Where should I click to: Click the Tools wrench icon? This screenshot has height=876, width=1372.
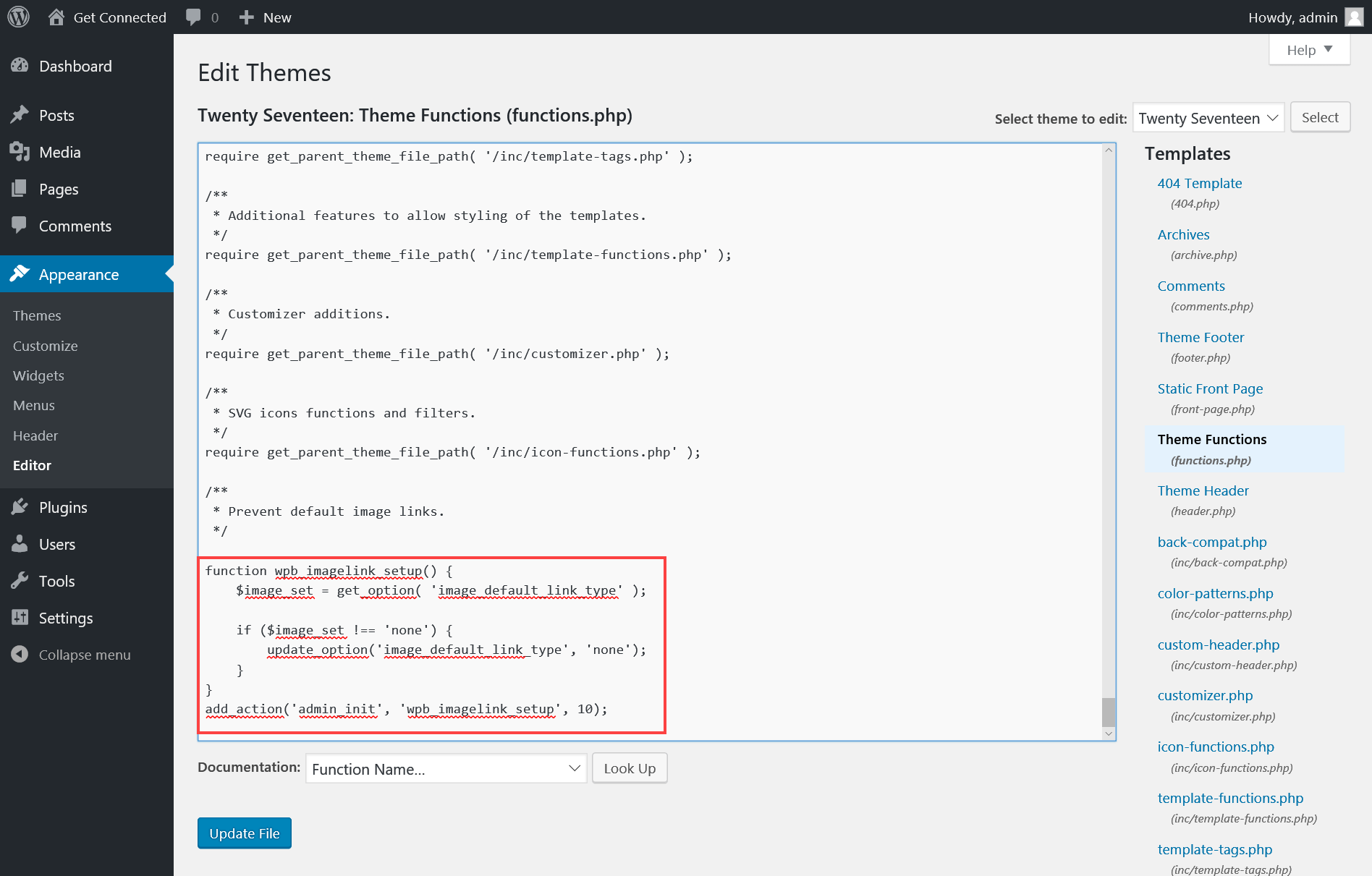tap(20, 581)
